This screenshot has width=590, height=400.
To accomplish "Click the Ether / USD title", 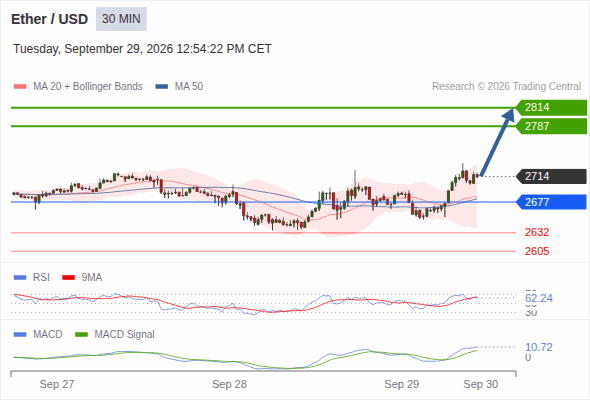I will [49, 19].
